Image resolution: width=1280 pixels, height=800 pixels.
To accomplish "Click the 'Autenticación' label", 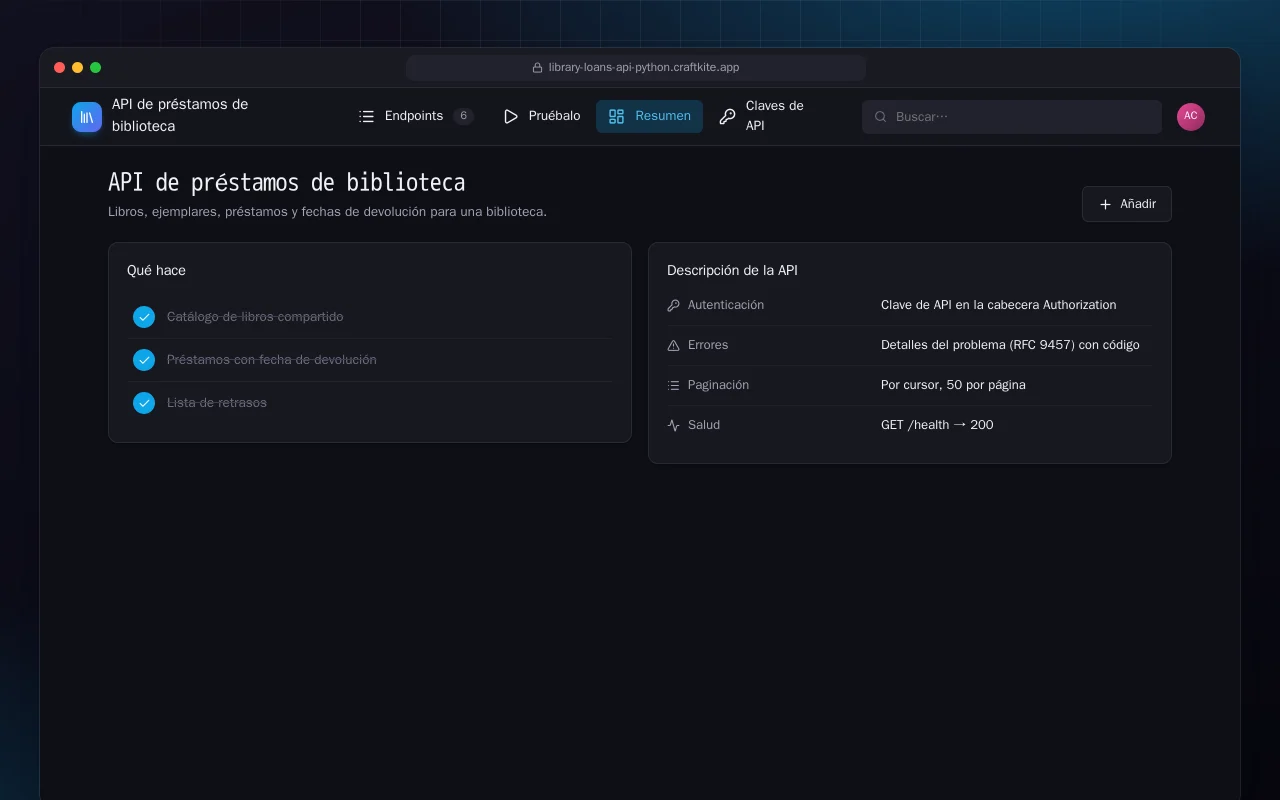I will point(726,305).
